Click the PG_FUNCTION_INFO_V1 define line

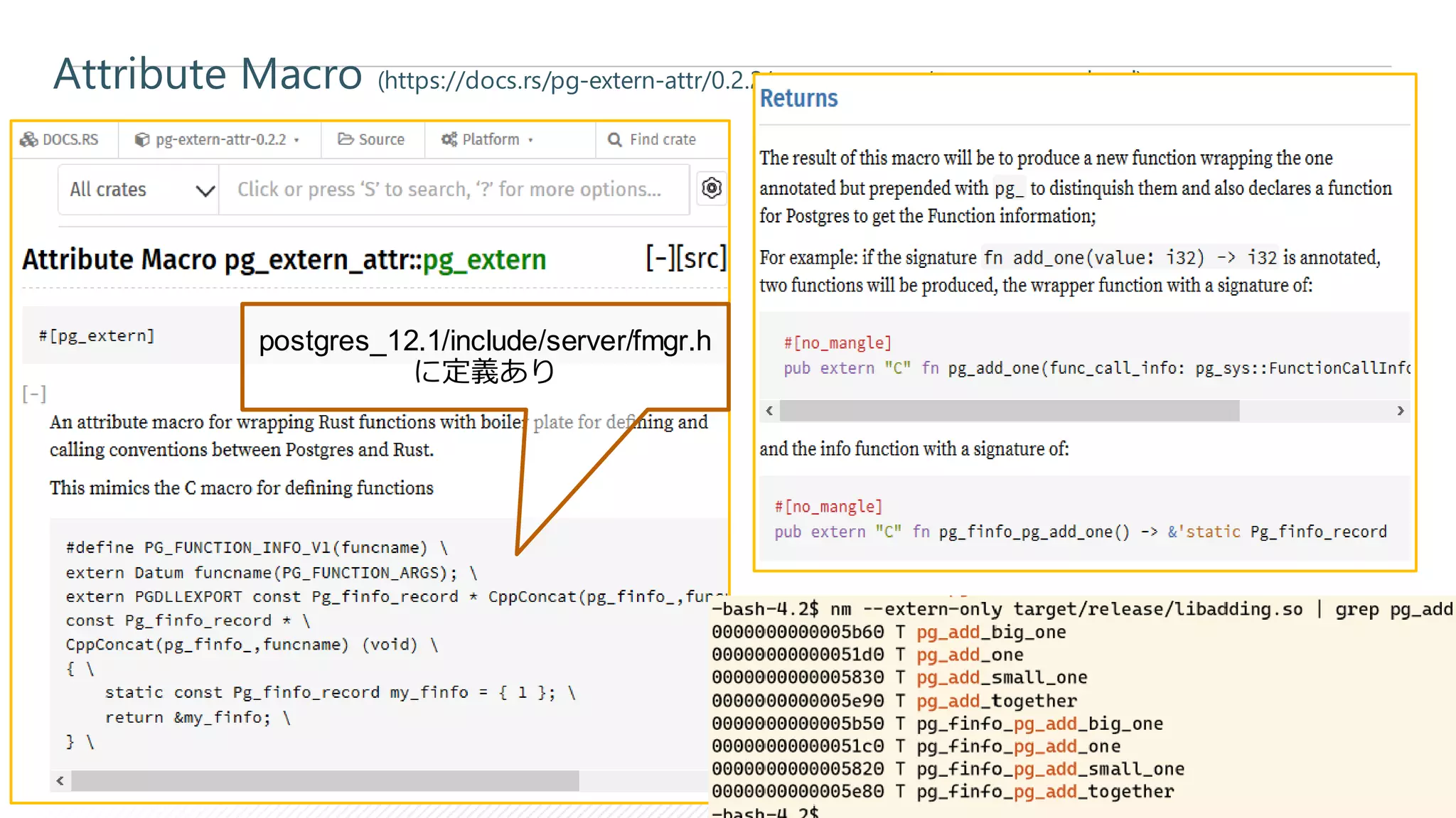click(257, 548)
